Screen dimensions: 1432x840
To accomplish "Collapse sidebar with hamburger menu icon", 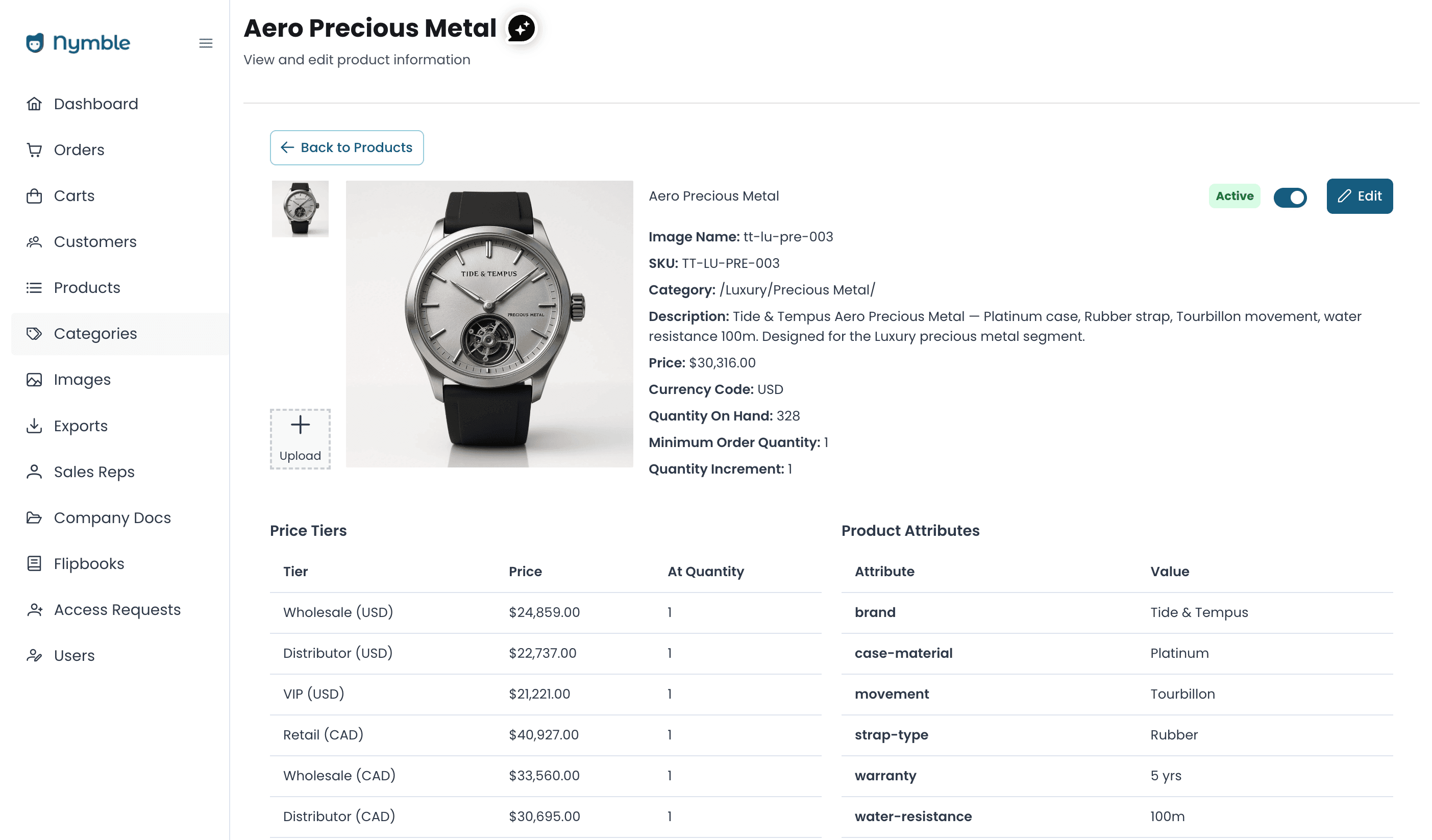I will 206,43.
